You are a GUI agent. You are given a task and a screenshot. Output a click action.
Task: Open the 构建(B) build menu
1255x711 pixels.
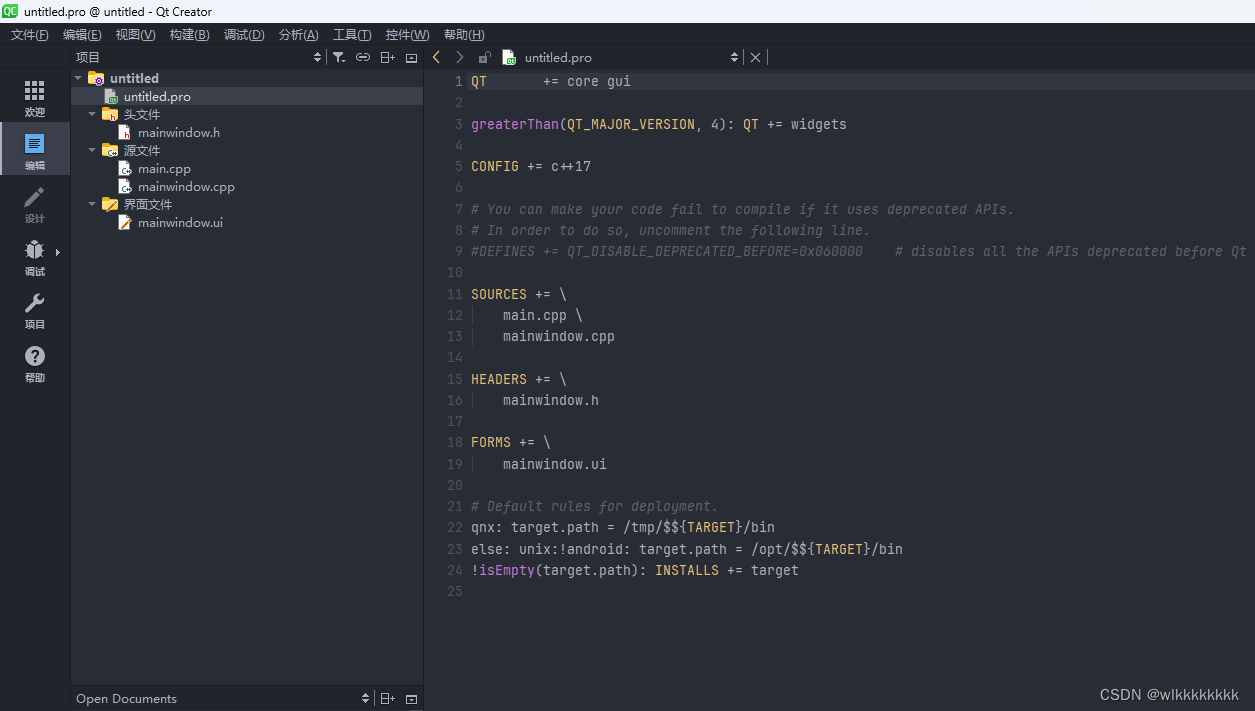[x=189, y=35]
